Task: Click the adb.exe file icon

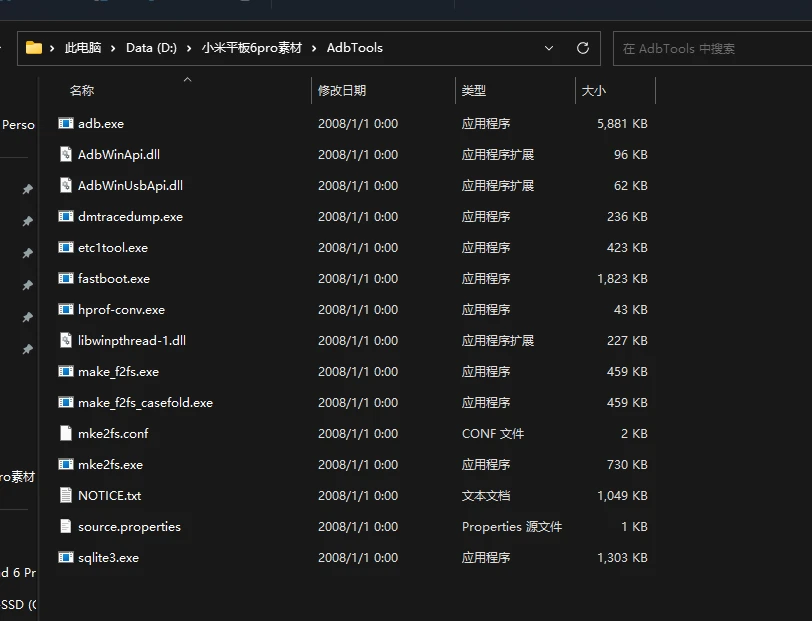Action: [x=66, y=123]
